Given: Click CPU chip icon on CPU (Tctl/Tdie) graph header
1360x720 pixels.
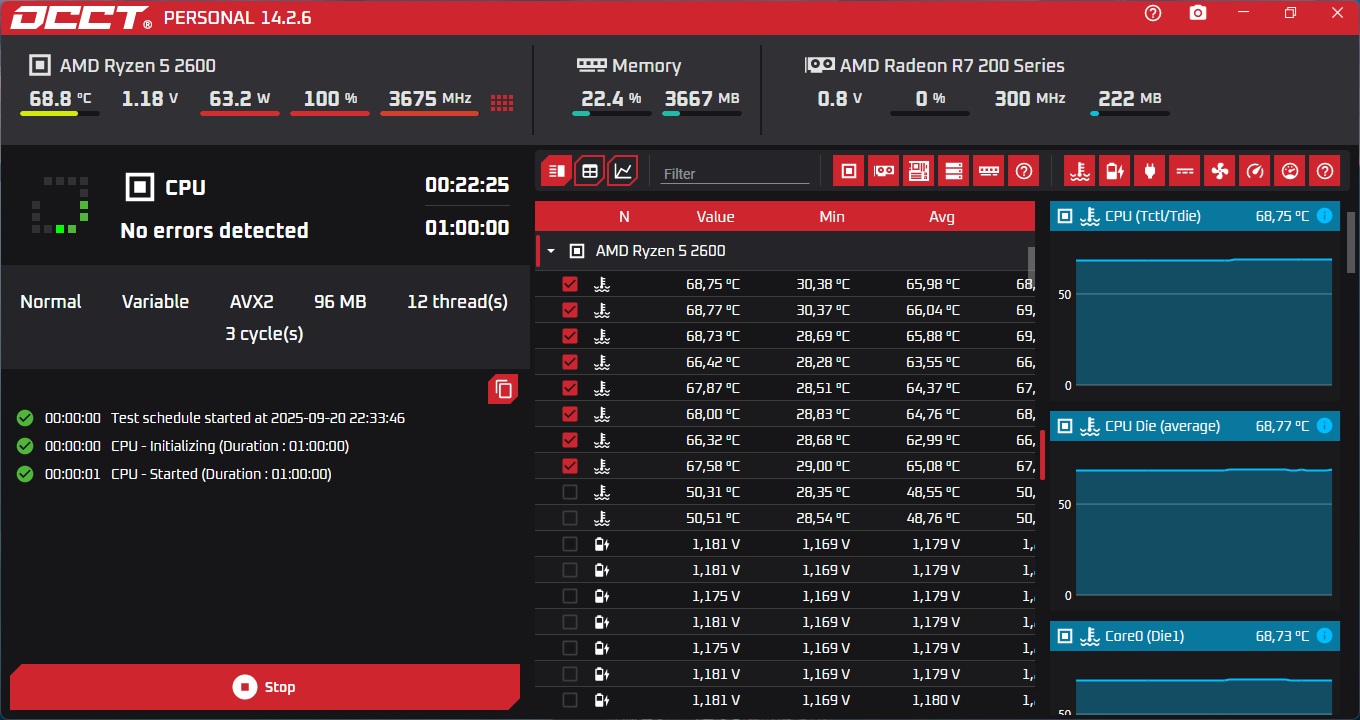Looking at the screenshot, I should coord(1065,216).
